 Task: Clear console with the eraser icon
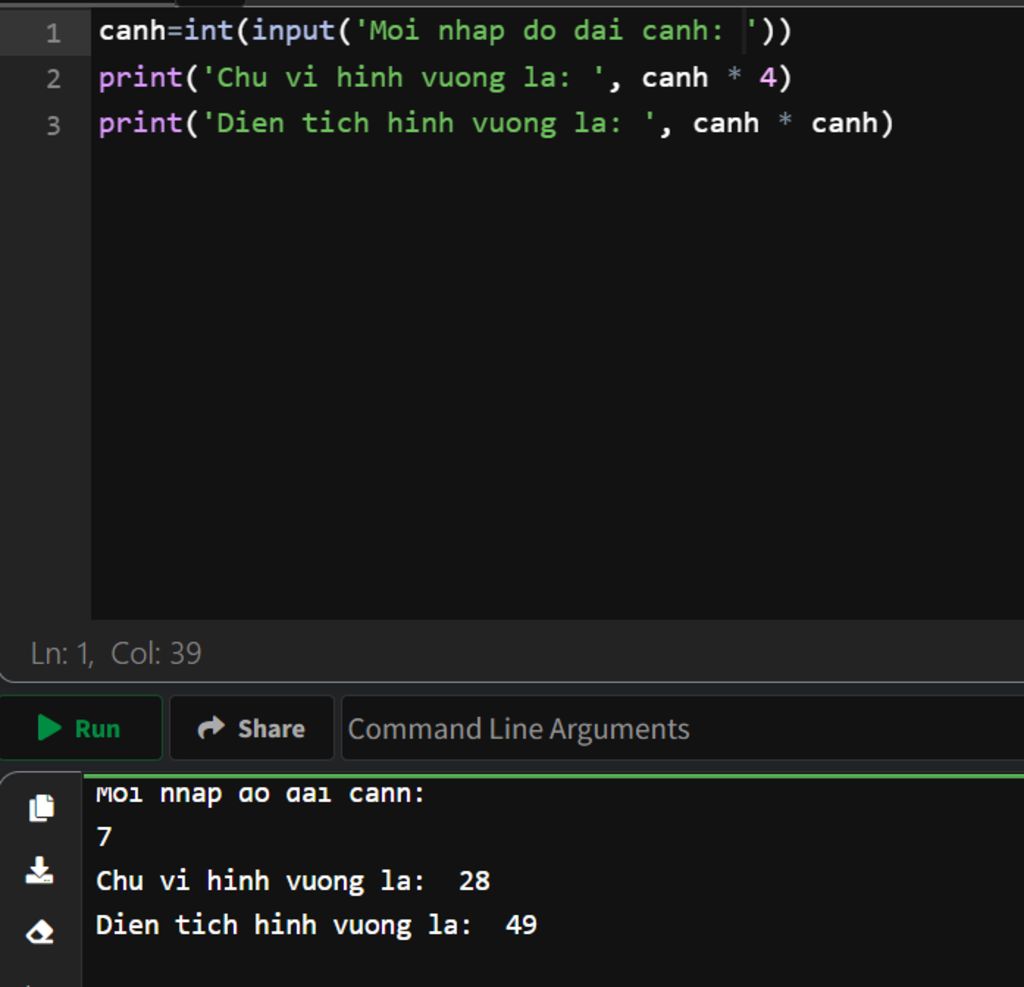pyautogui.click(x=39, y=931)
